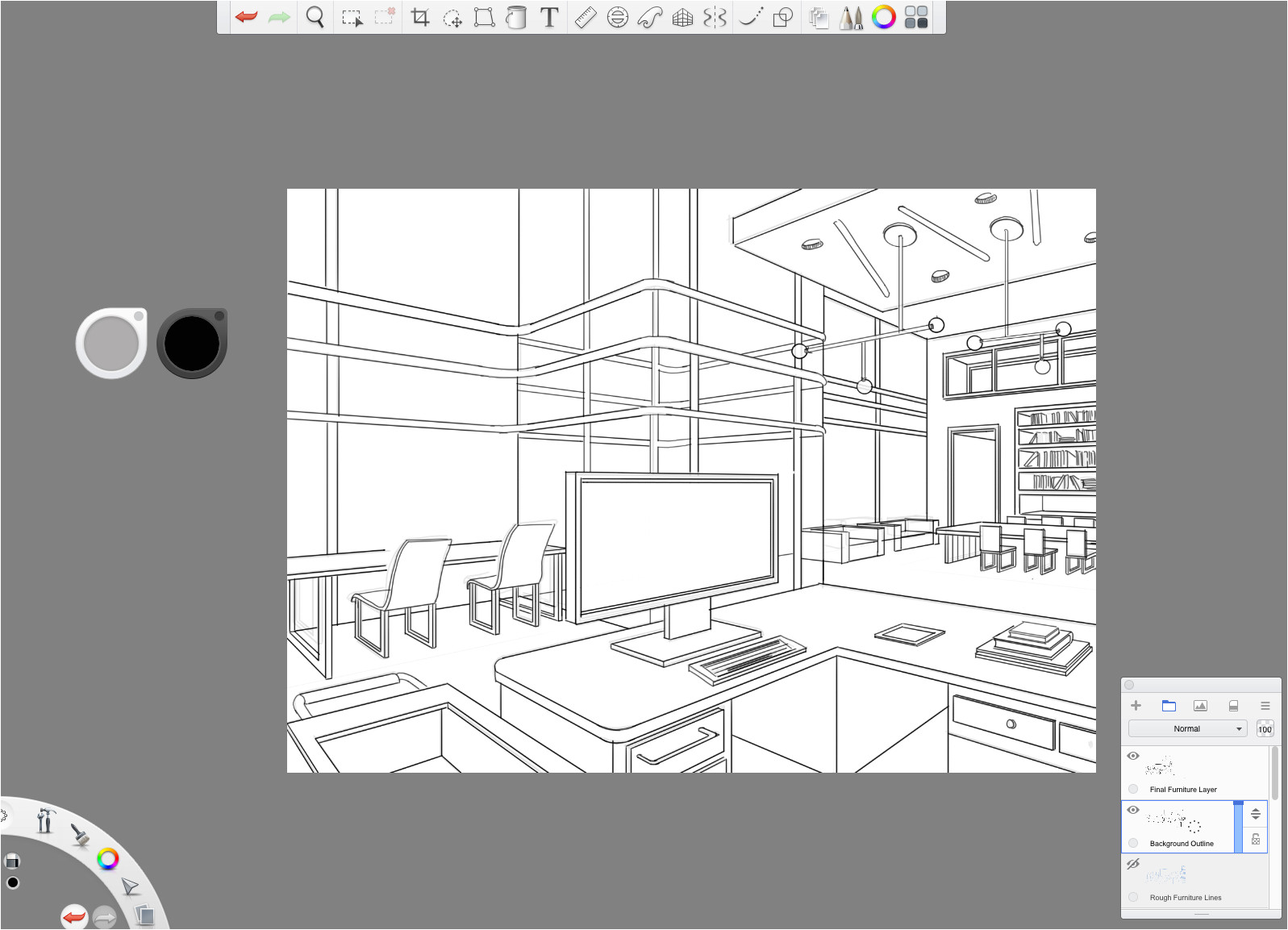Hide the Final Furniture Layer
Image resolution: width=1288 pixels, height=930 pixels.
[1133, 756]
